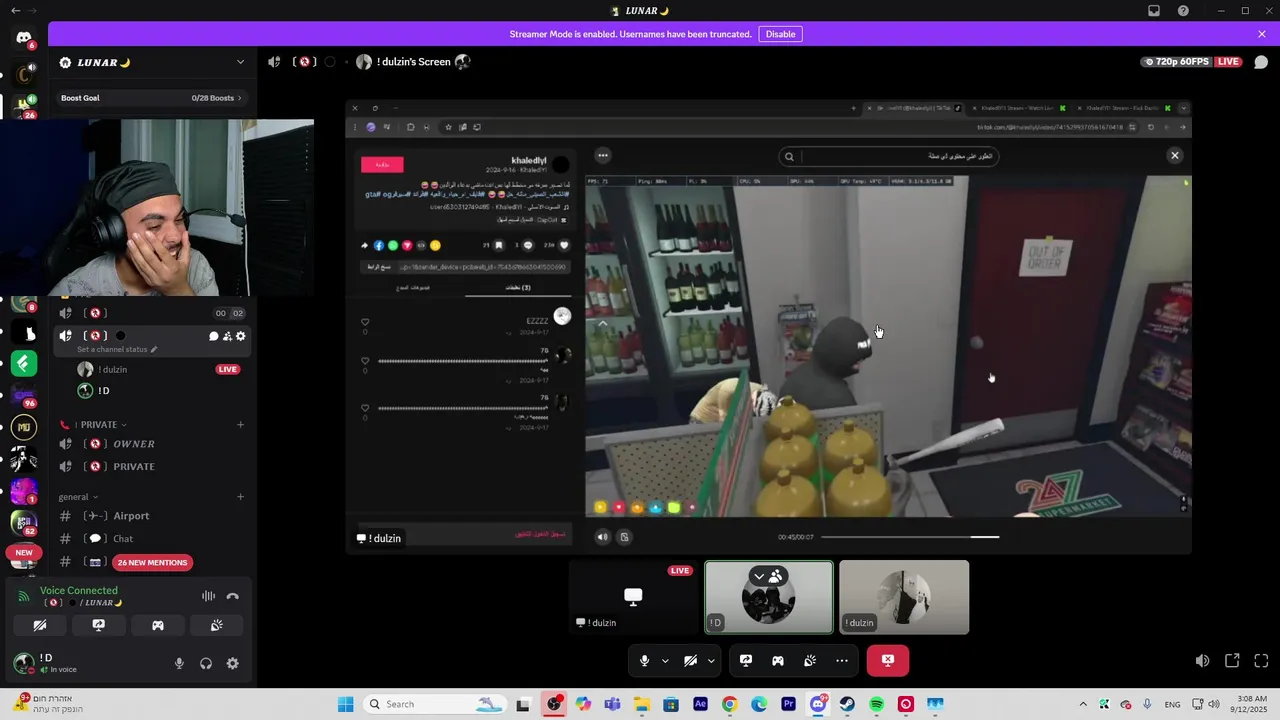Open the white cat server icon
The image size is (1280, 720).
pos(24,333)
